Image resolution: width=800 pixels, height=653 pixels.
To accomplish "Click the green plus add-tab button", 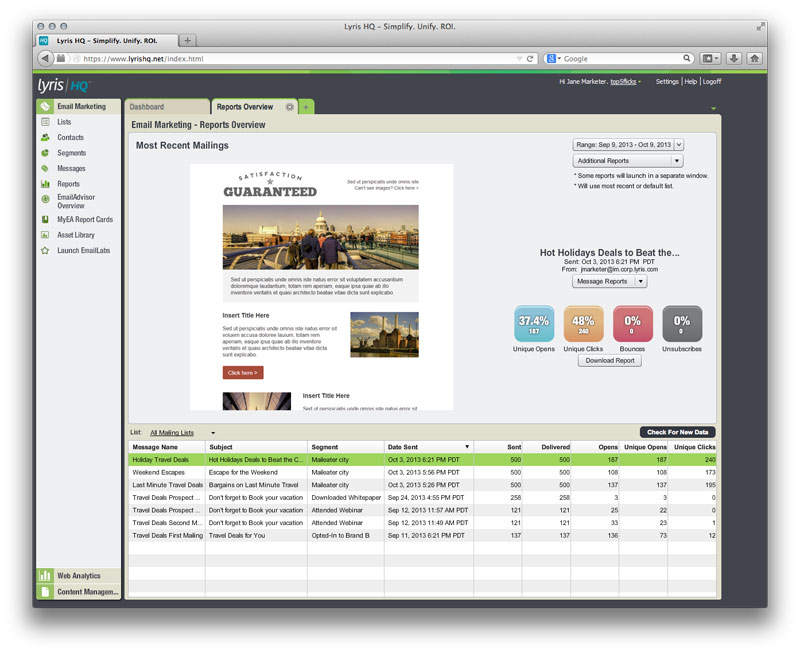I will click(x=306, y=107).
